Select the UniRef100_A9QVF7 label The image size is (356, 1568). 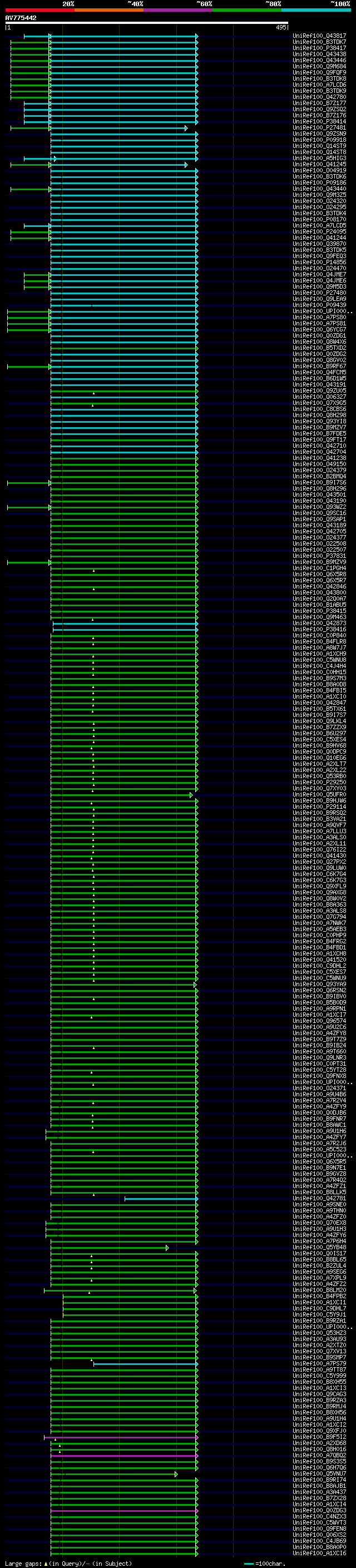pyautogui.click(x=319, y=825)
